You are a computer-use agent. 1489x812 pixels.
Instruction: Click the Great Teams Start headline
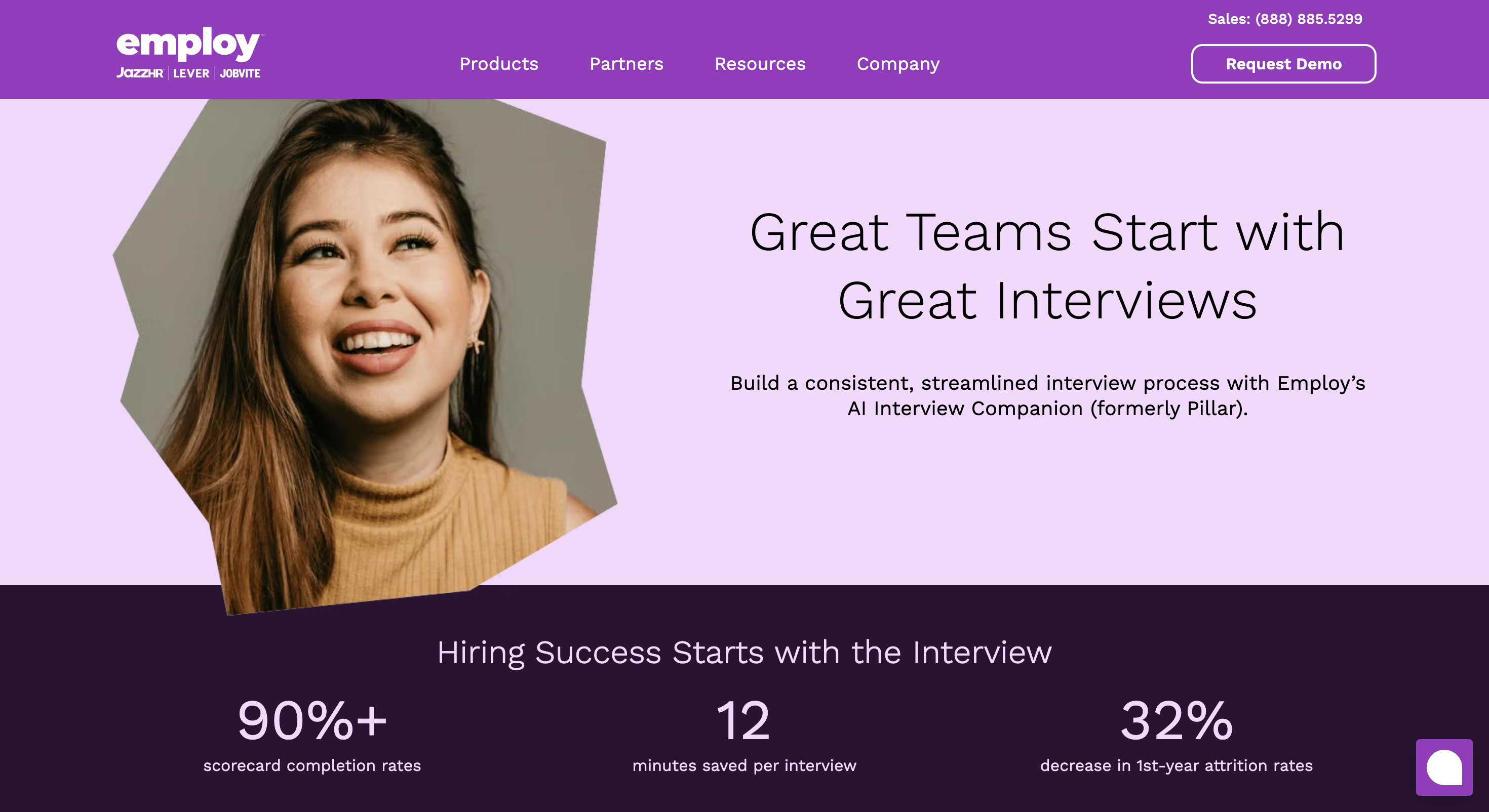pos(1047,266)
